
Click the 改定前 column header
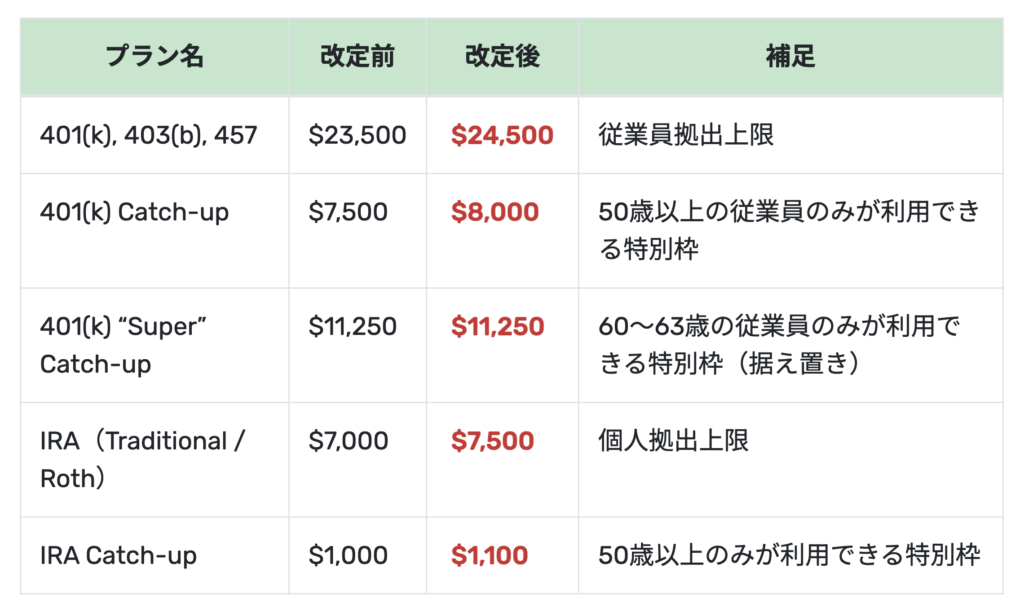(x=357, y=57)
